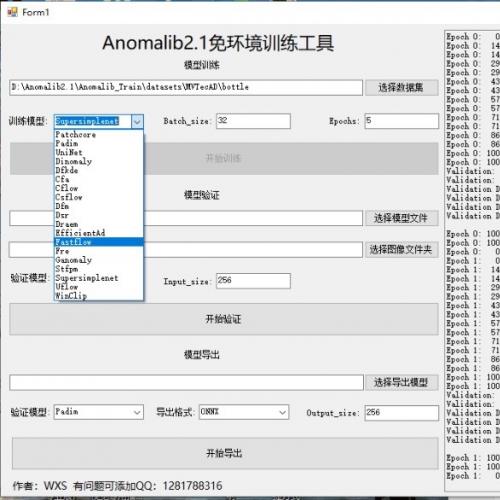Focus the Epochs input field

(x=402, y=121)
